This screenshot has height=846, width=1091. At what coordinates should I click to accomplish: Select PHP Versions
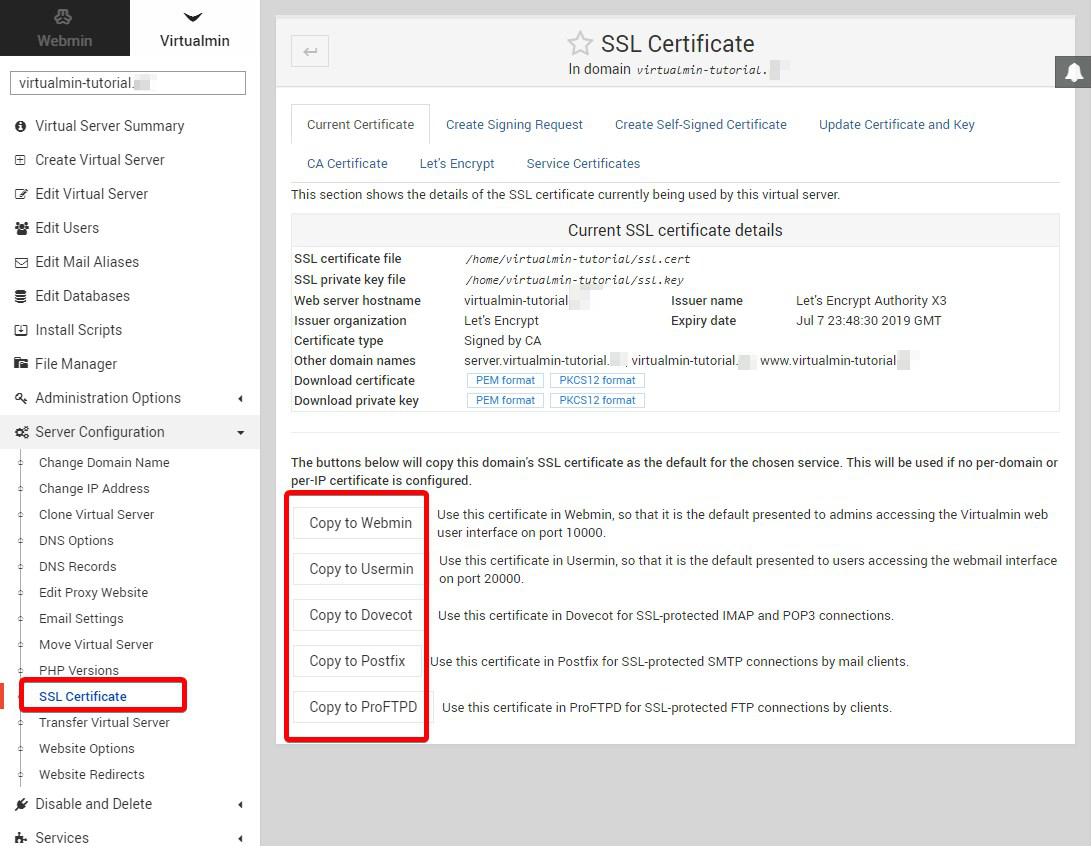tap(79, 671)
